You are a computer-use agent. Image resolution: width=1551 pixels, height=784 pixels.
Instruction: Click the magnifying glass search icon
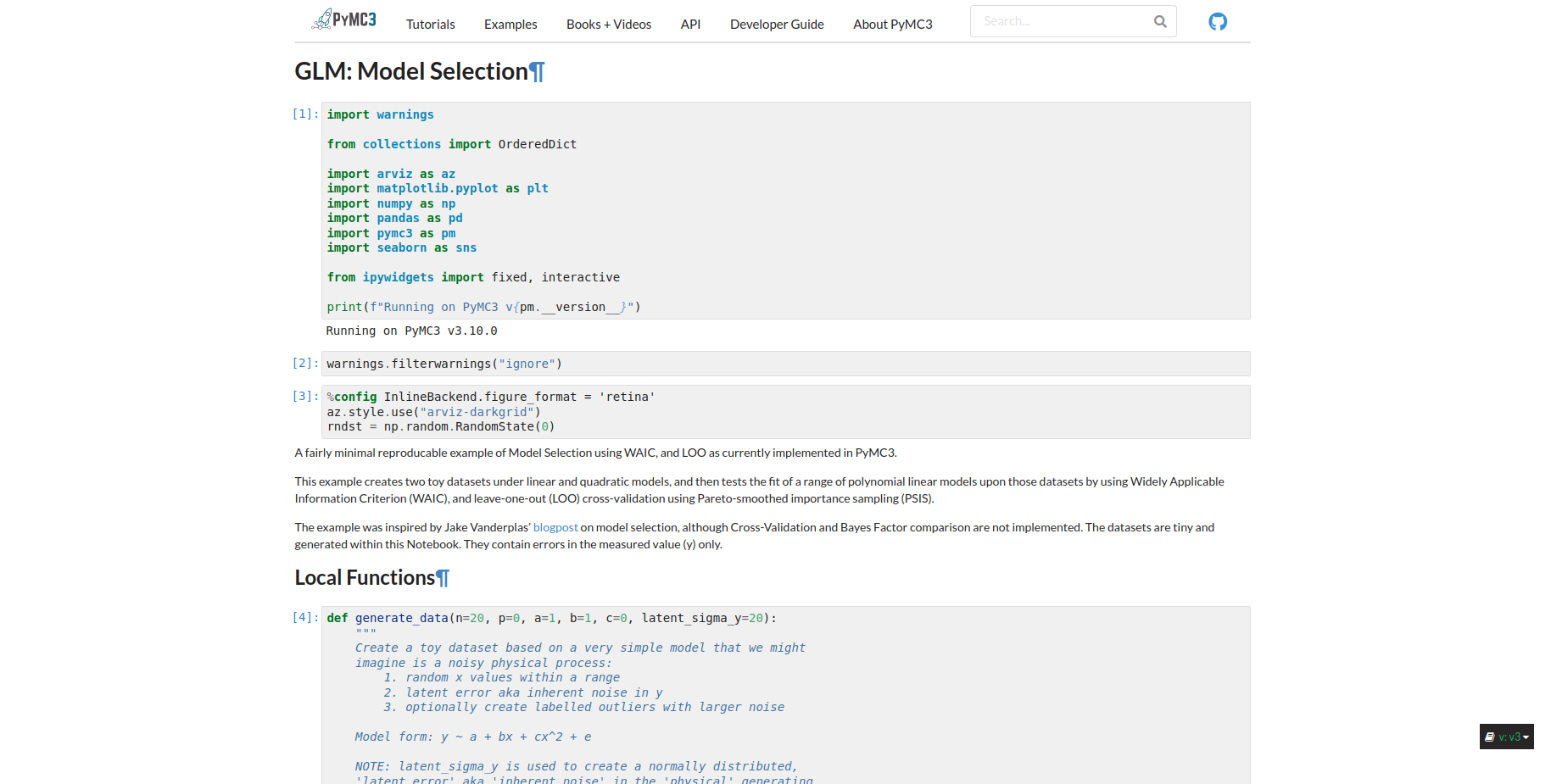pos(1159,22)
